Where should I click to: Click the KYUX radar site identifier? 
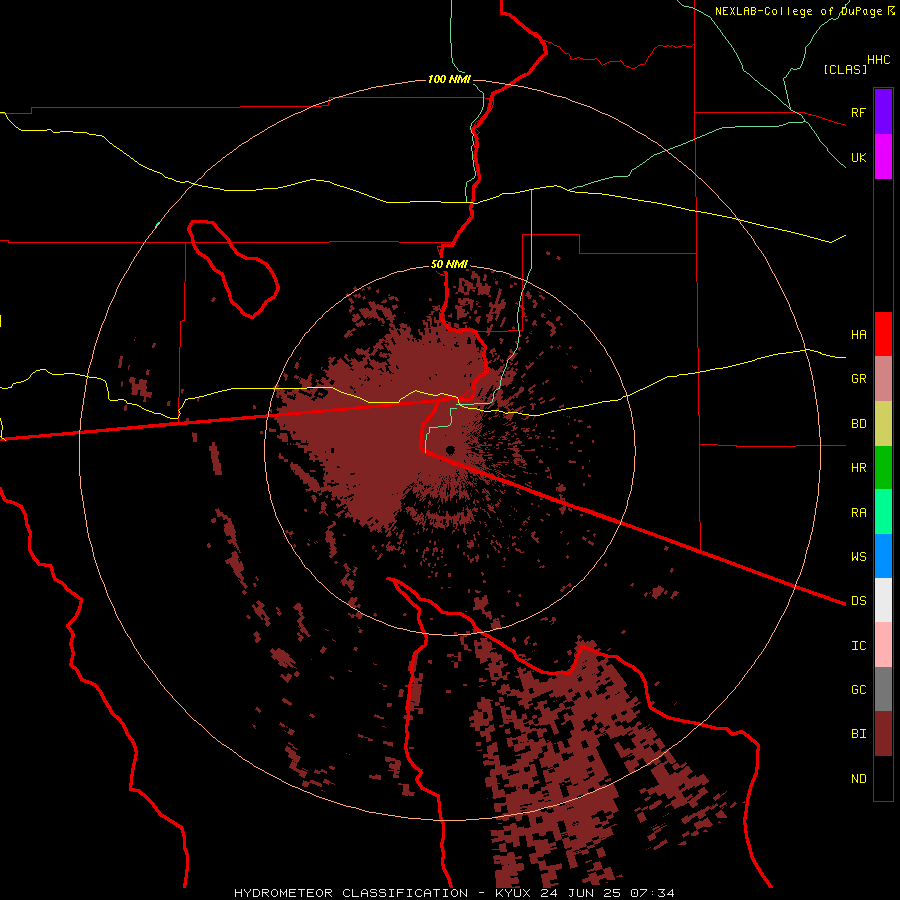(514, 893)
